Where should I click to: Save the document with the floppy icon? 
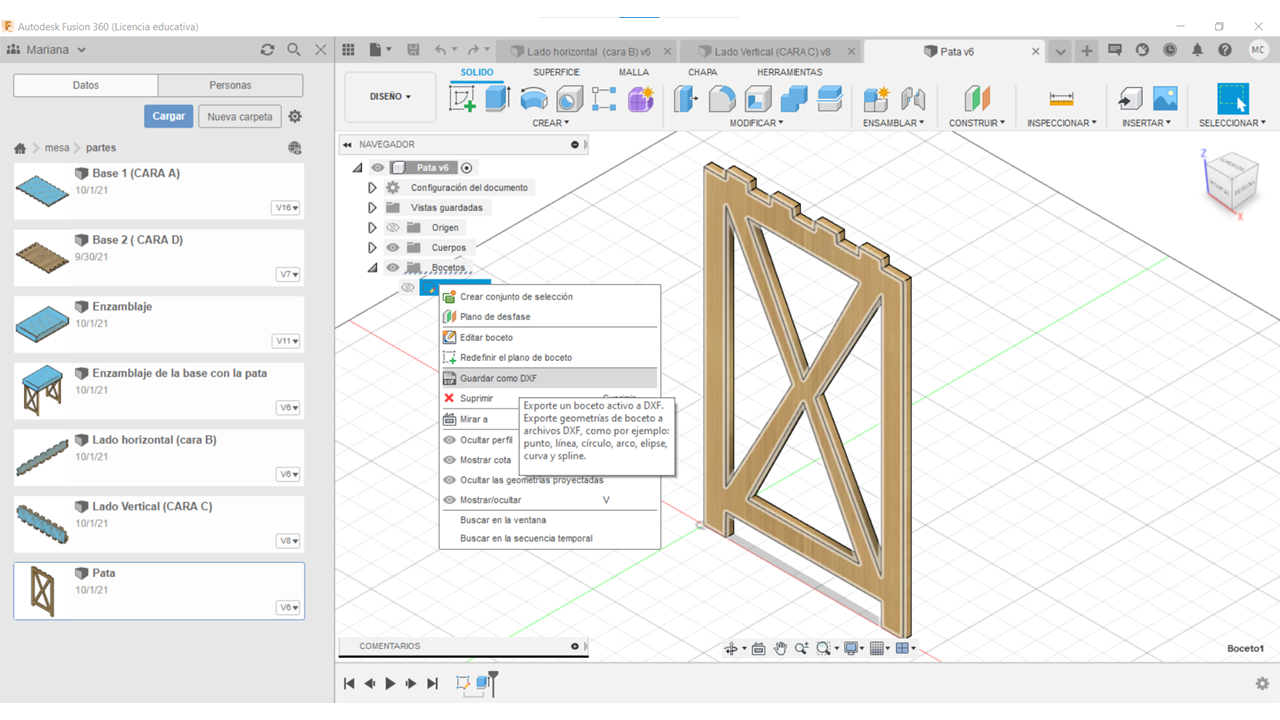pyautogui.click(x=413, y=50)
